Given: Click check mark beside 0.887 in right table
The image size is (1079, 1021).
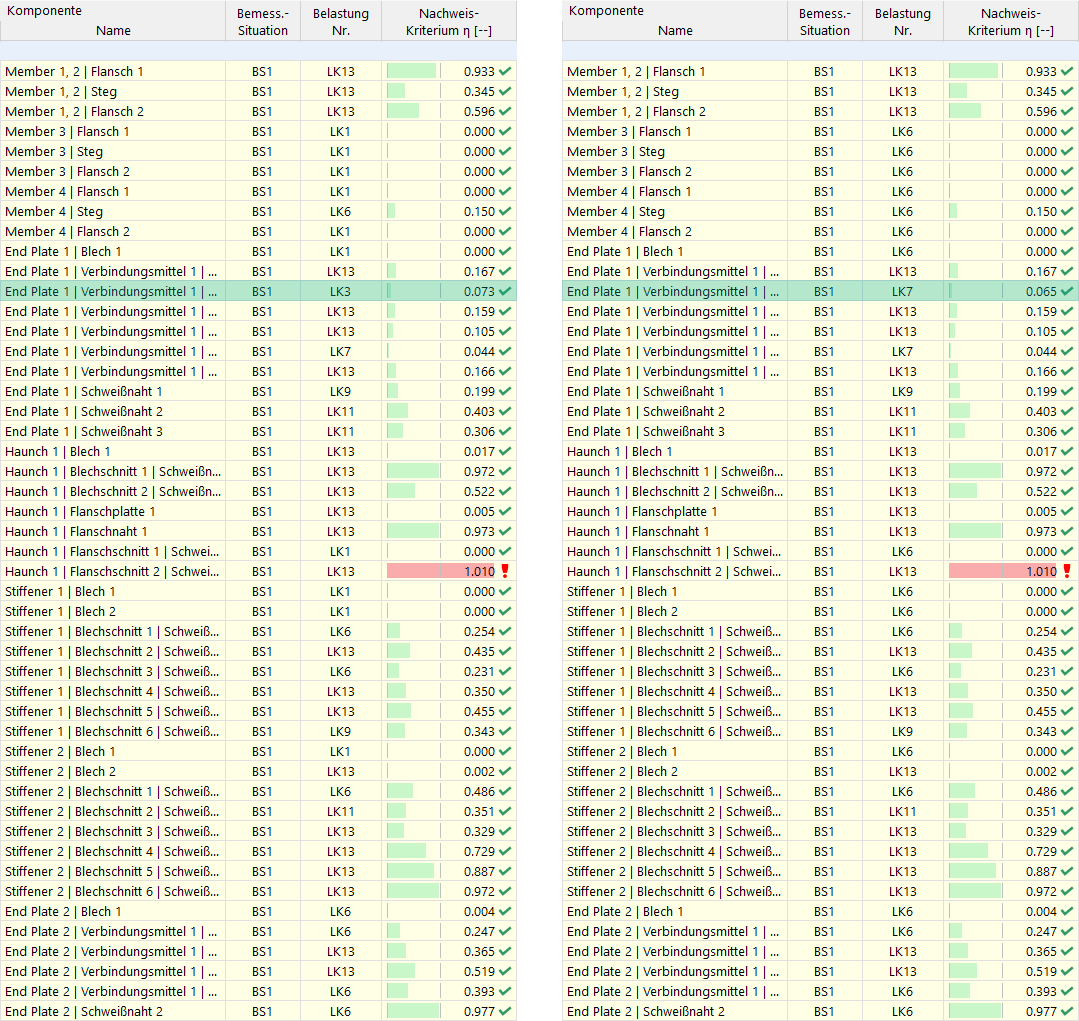Looking at the screenshot, I should (x=1067, y=871).
